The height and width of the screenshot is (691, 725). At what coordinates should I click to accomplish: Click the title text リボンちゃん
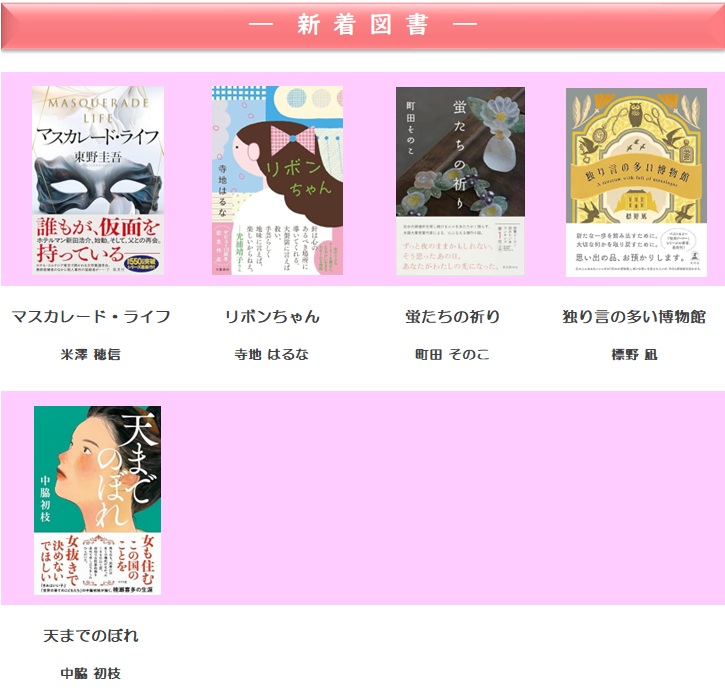click(272, 316)
